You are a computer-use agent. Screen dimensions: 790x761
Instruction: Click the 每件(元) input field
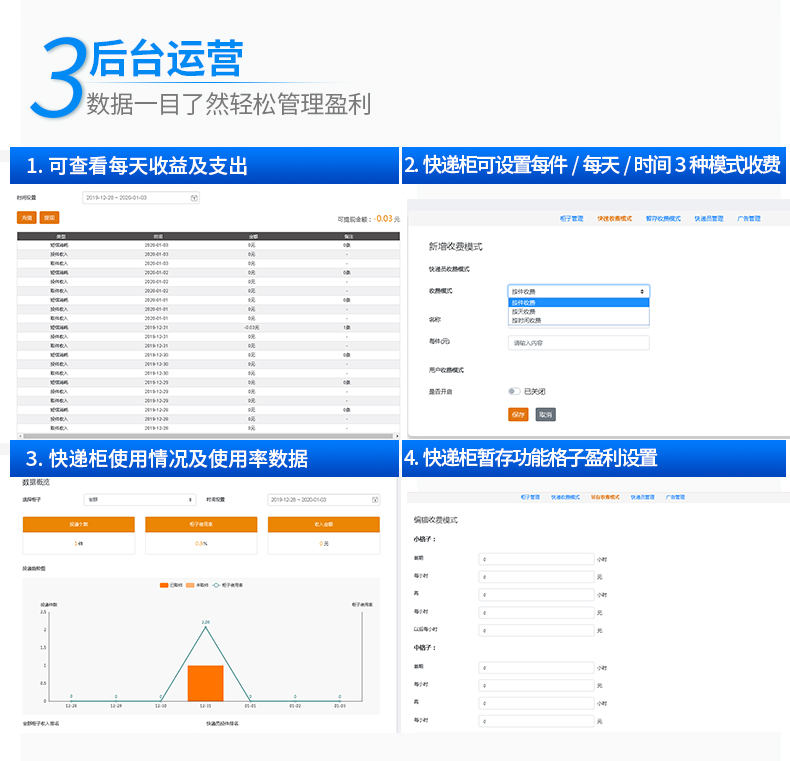click(578, 342)
